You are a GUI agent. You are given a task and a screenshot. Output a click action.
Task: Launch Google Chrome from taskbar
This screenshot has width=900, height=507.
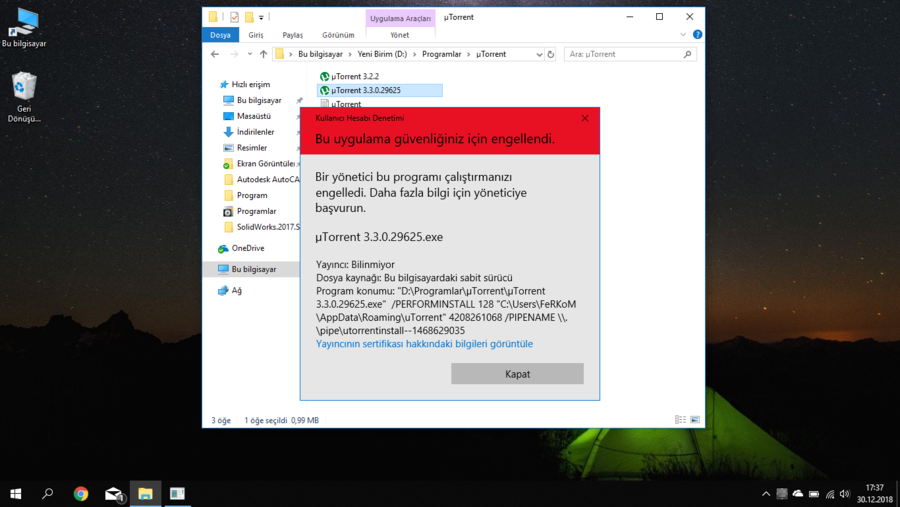81,494
